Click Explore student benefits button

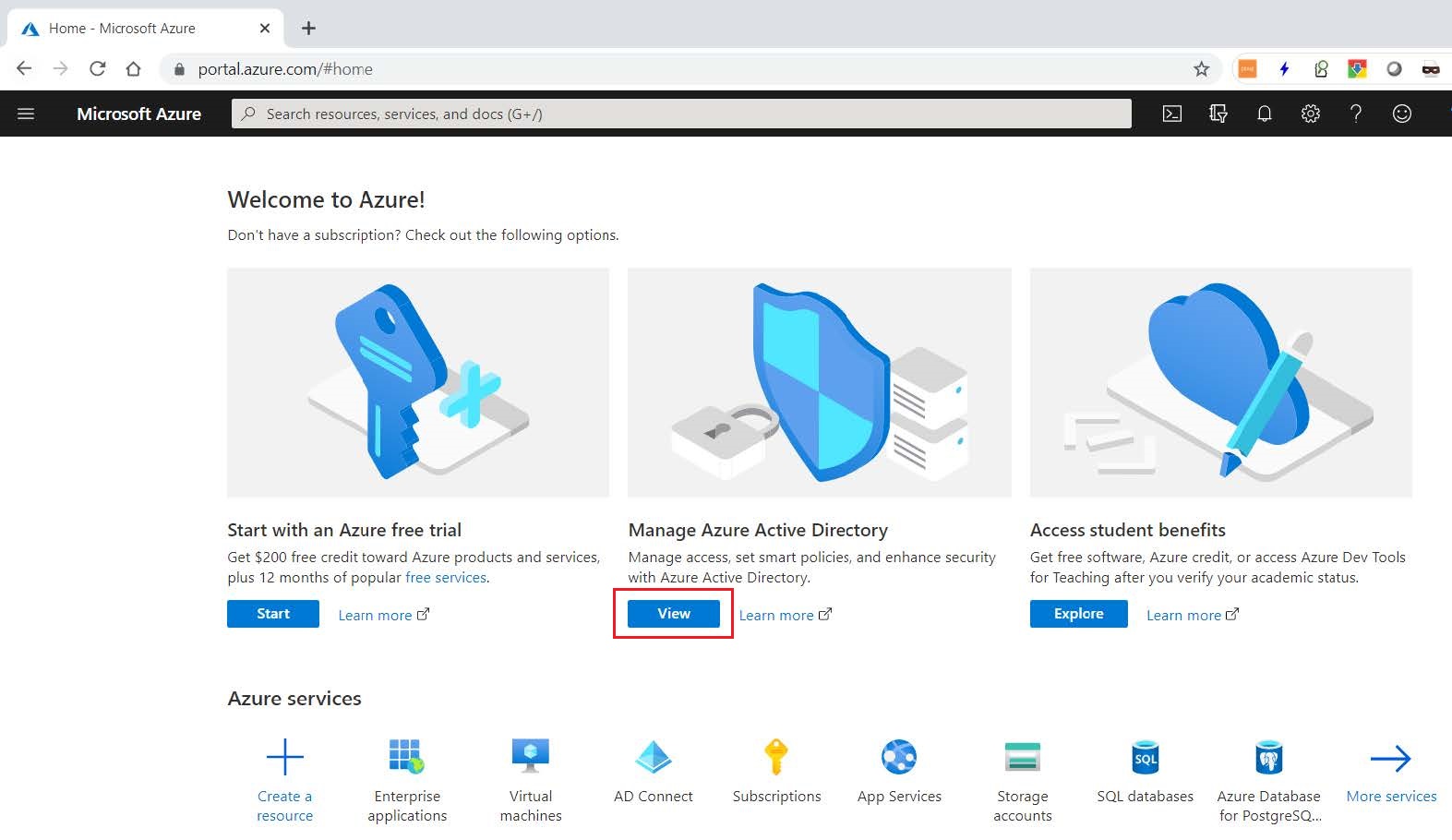tap(1079, 614)
